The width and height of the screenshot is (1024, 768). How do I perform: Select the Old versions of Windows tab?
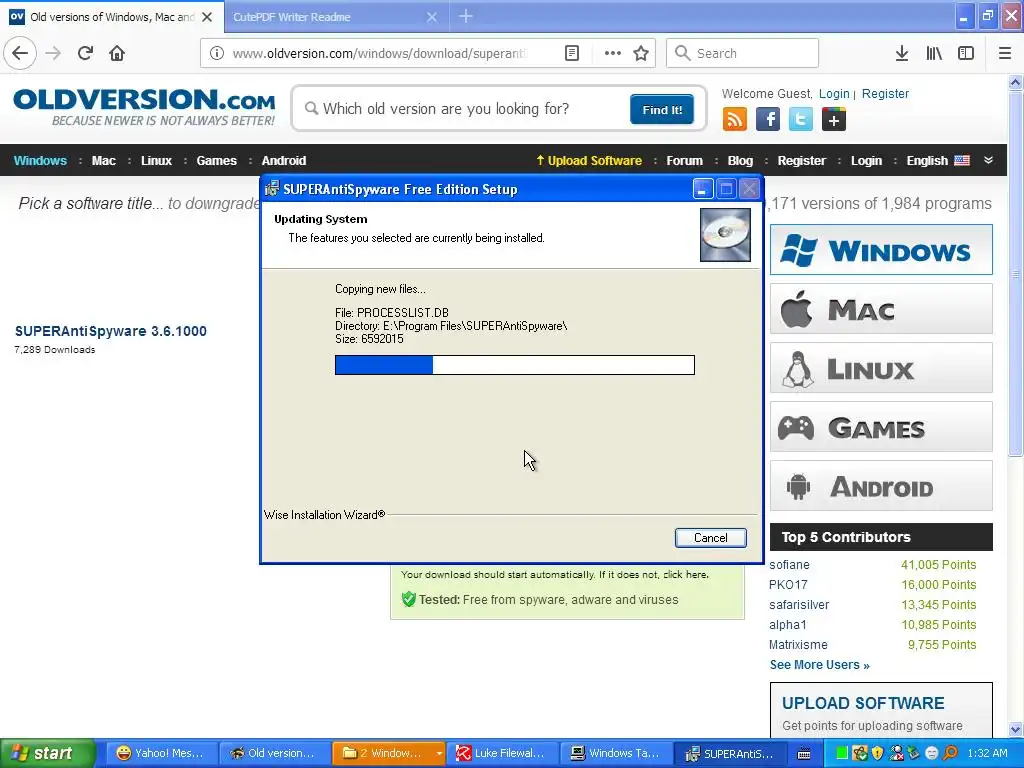111,17
